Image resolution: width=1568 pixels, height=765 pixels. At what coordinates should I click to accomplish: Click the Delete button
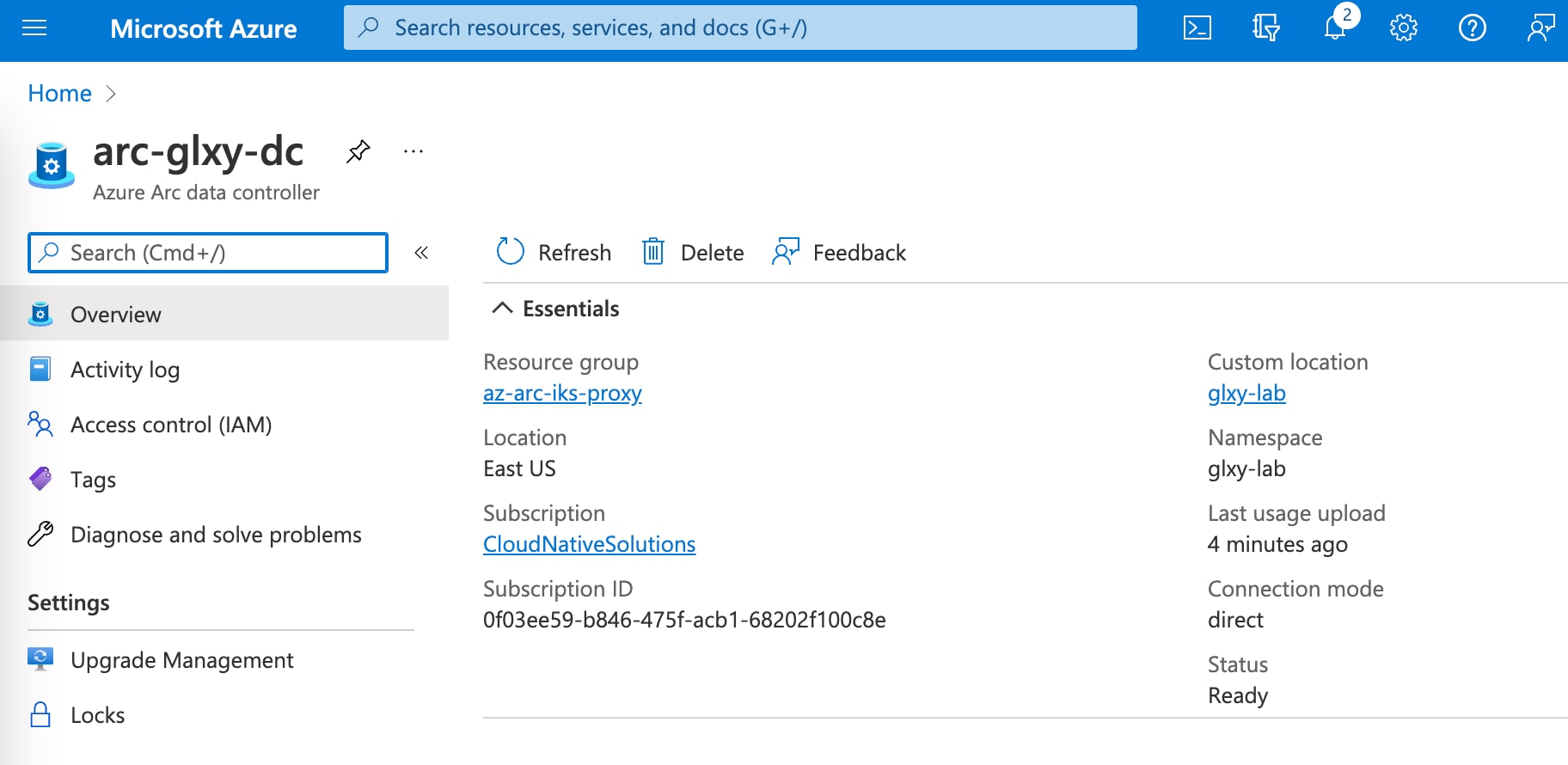[x=692, y=253]
